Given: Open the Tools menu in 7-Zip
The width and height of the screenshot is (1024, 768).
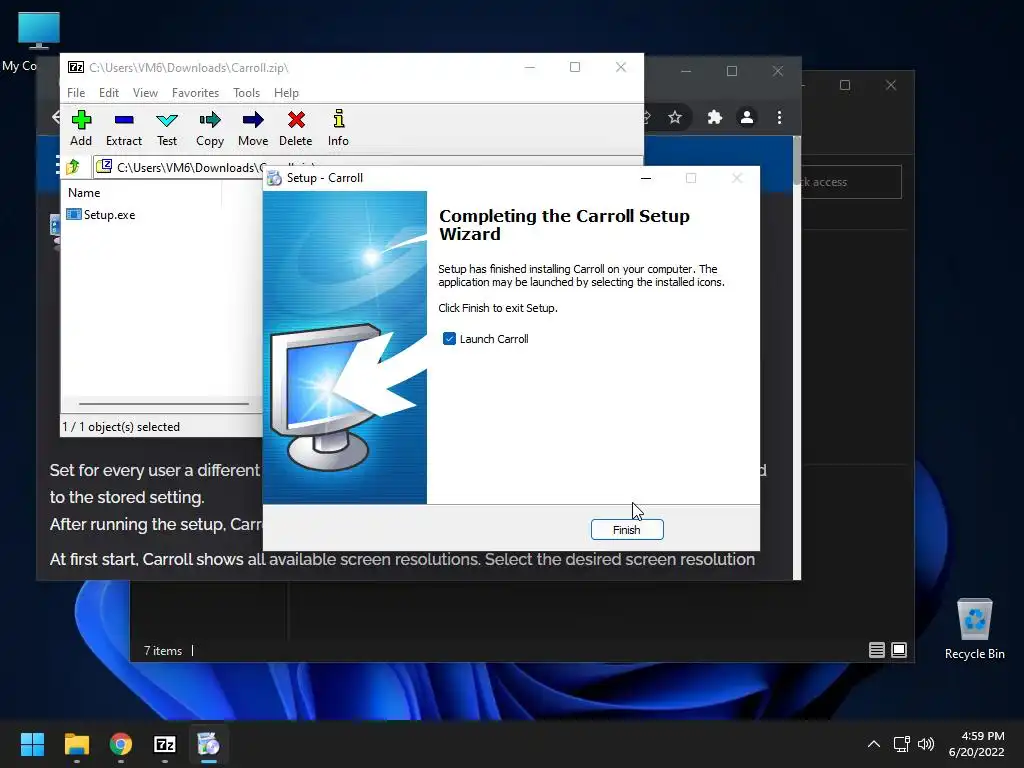Looking at the screenshot, I should click(x=246, y=93).
